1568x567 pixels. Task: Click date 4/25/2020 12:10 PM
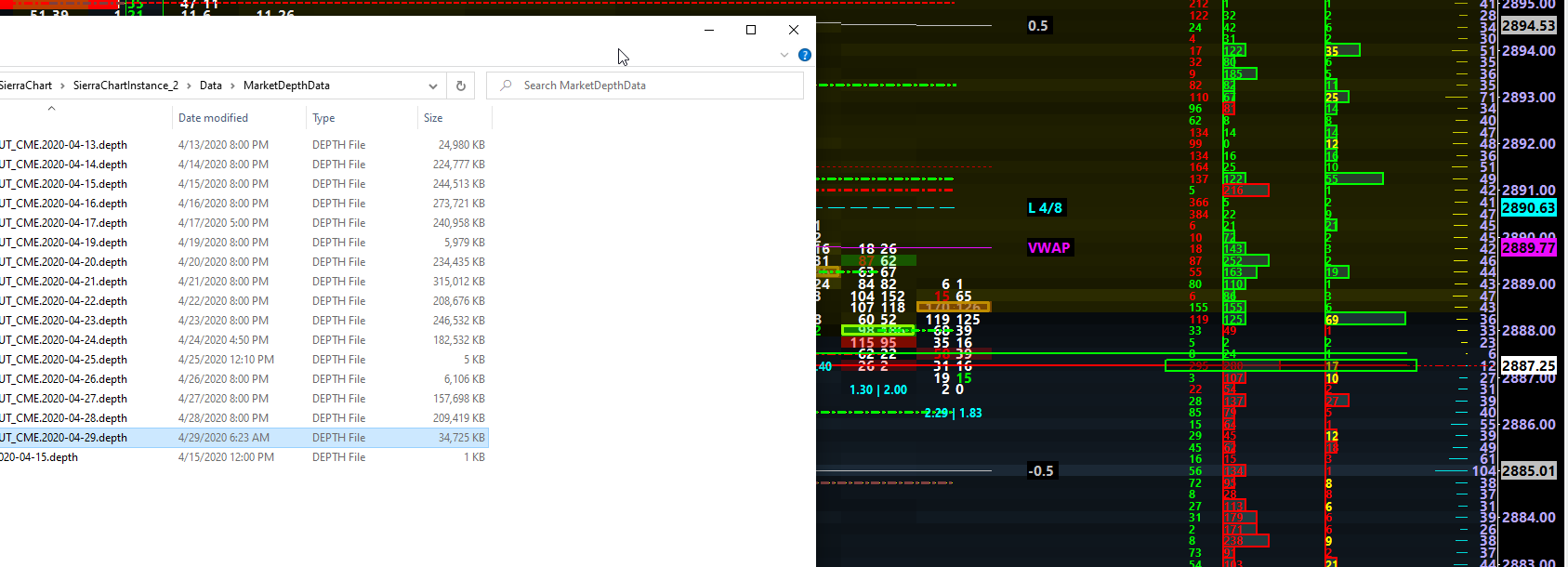tap(226, 360)
